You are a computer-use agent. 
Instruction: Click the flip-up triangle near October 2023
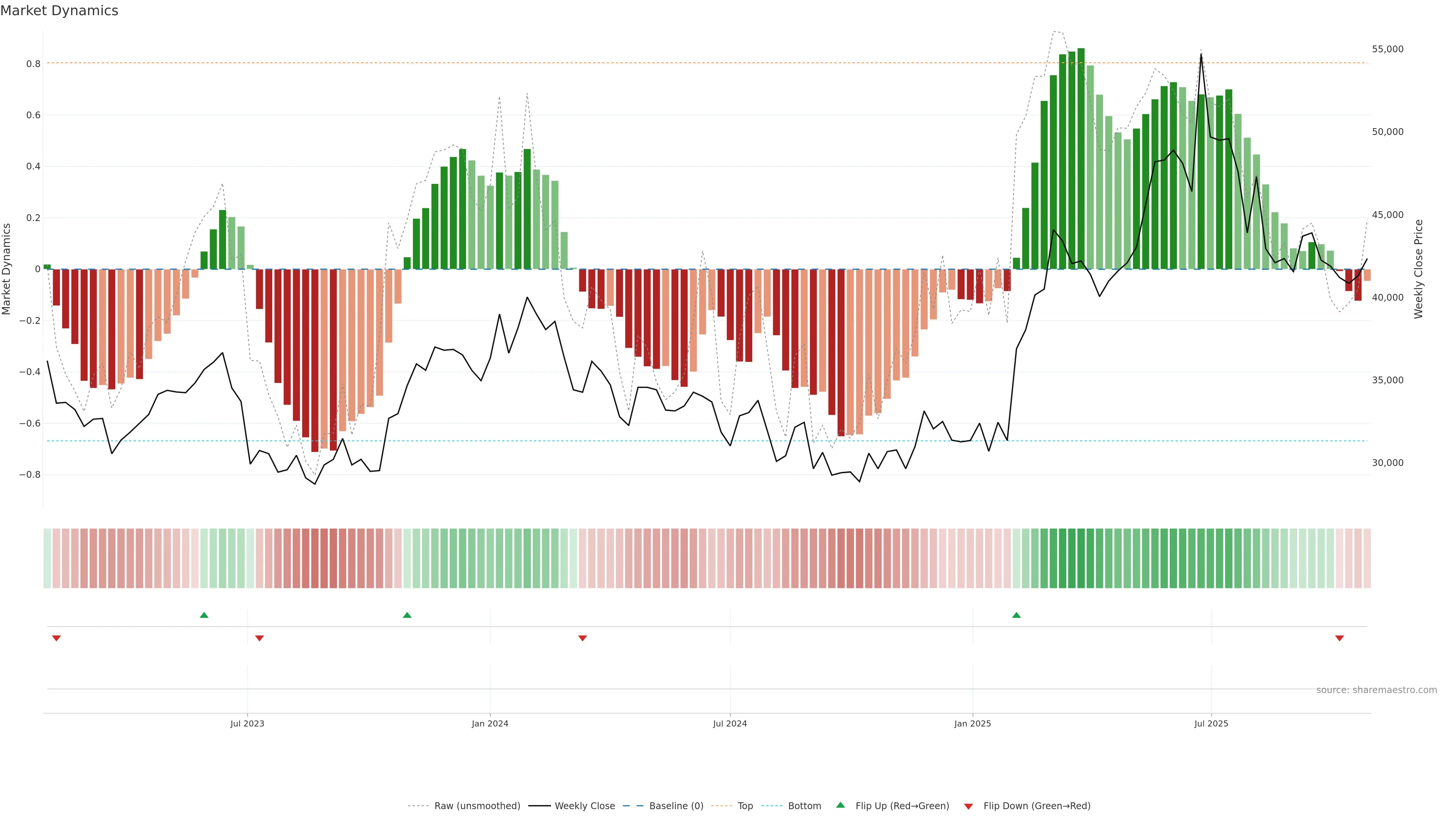[407, 615]
